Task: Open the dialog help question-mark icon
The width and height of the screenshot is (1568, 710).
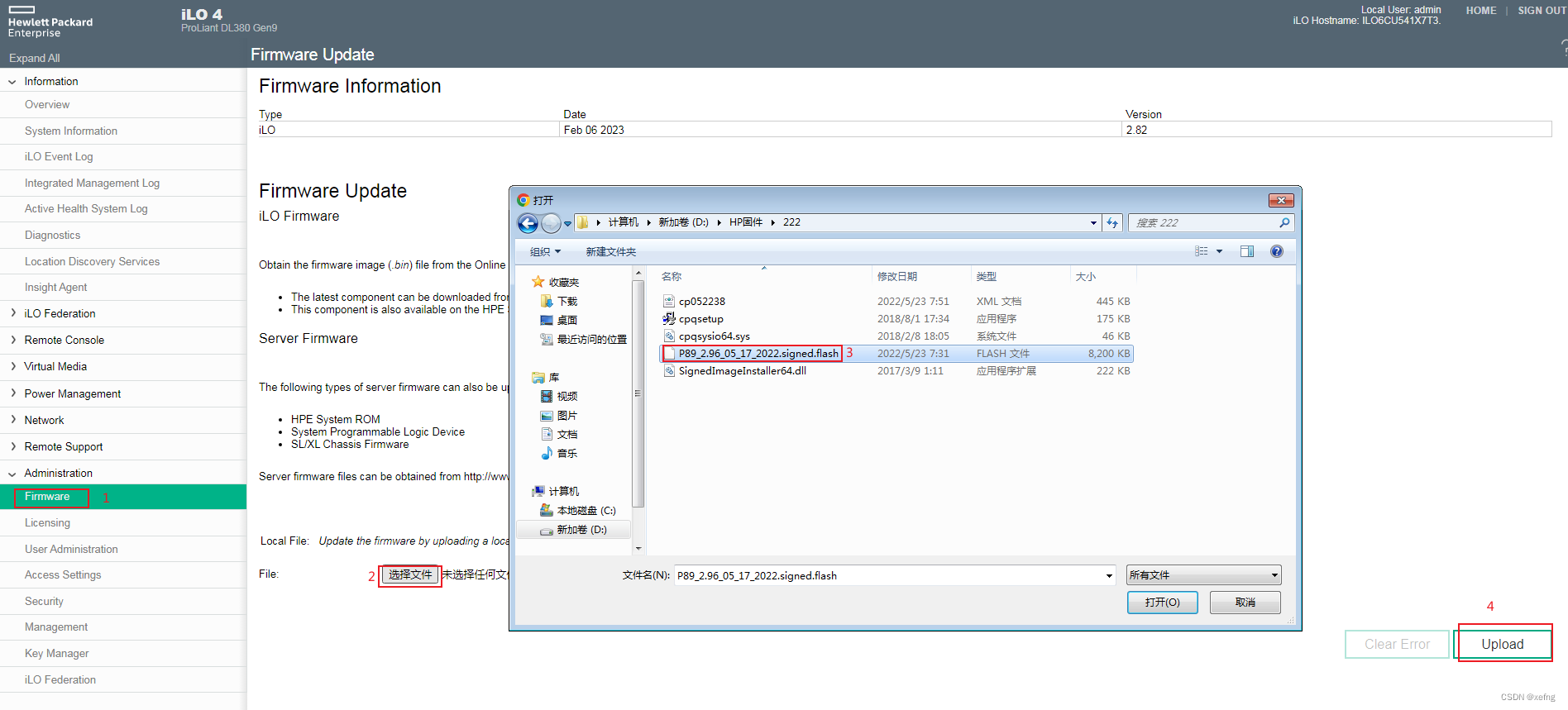Action: tap(1277, 251)
